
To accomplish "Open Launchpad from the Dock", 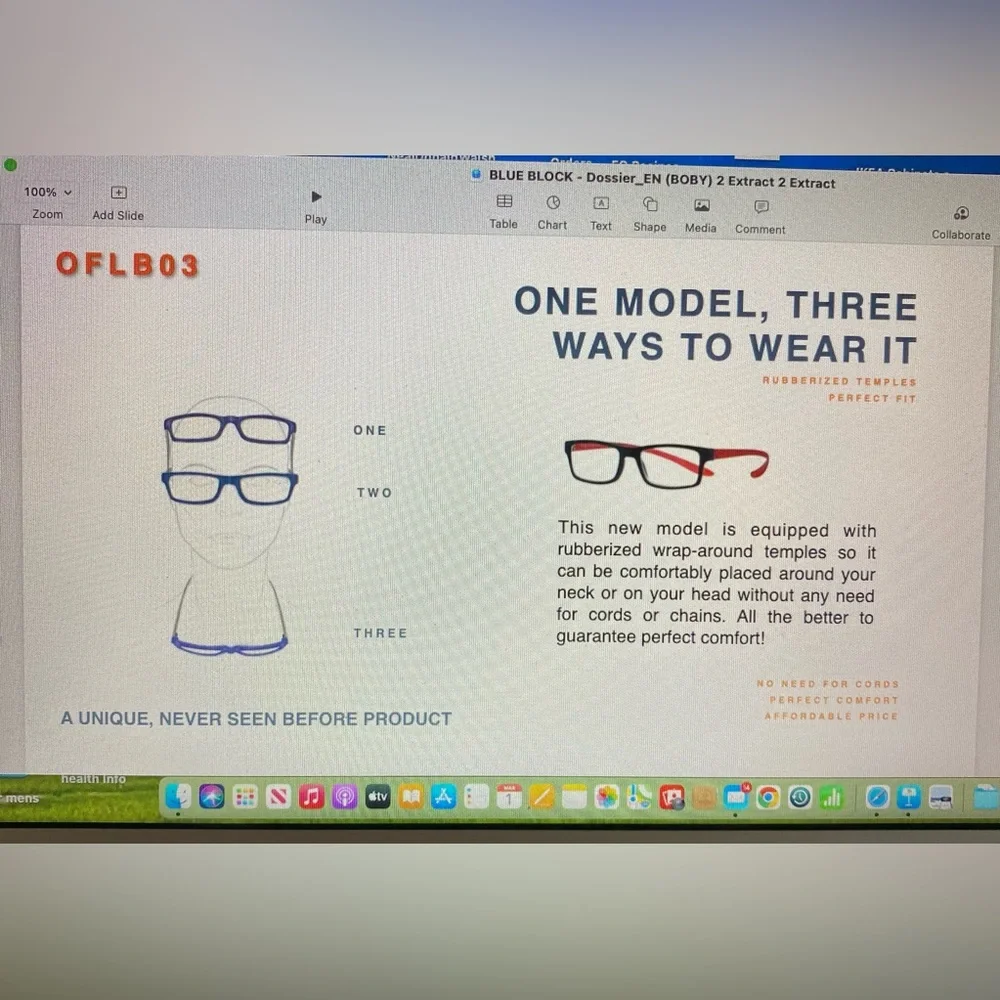I will pos(245,797).
